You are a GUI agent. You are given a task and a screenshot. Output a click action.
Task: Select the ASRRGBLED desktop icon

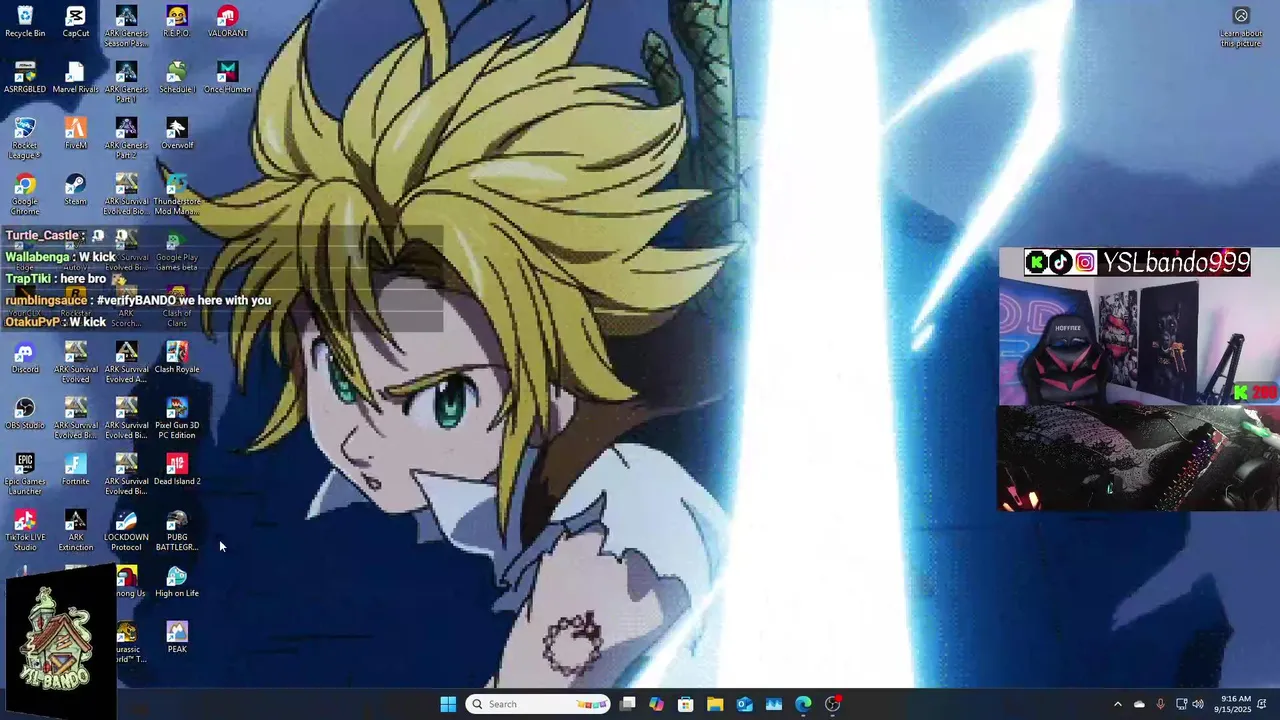coord(25,78)
